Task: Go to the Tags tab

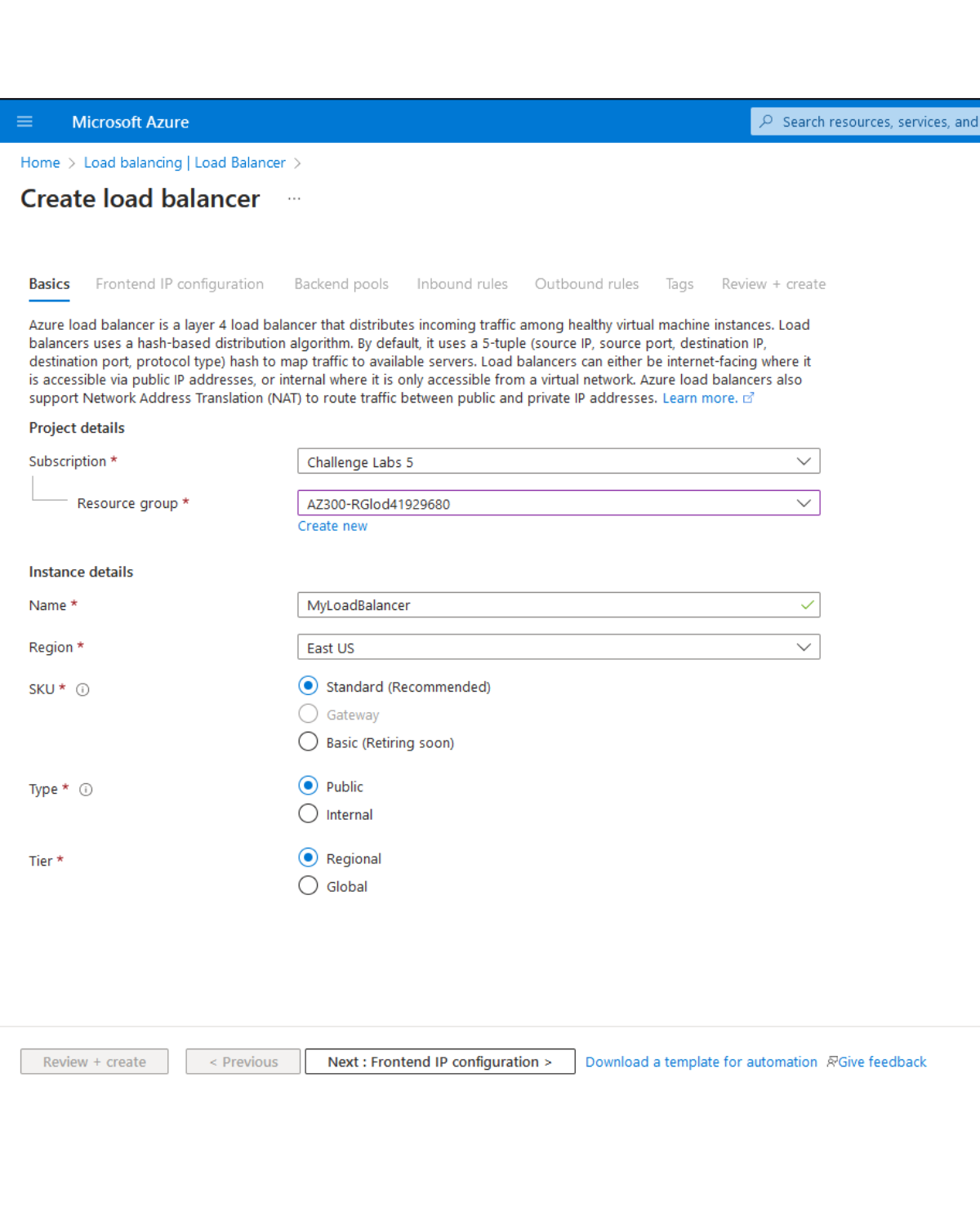Action: pyautogui.click(x=679, y=284)
